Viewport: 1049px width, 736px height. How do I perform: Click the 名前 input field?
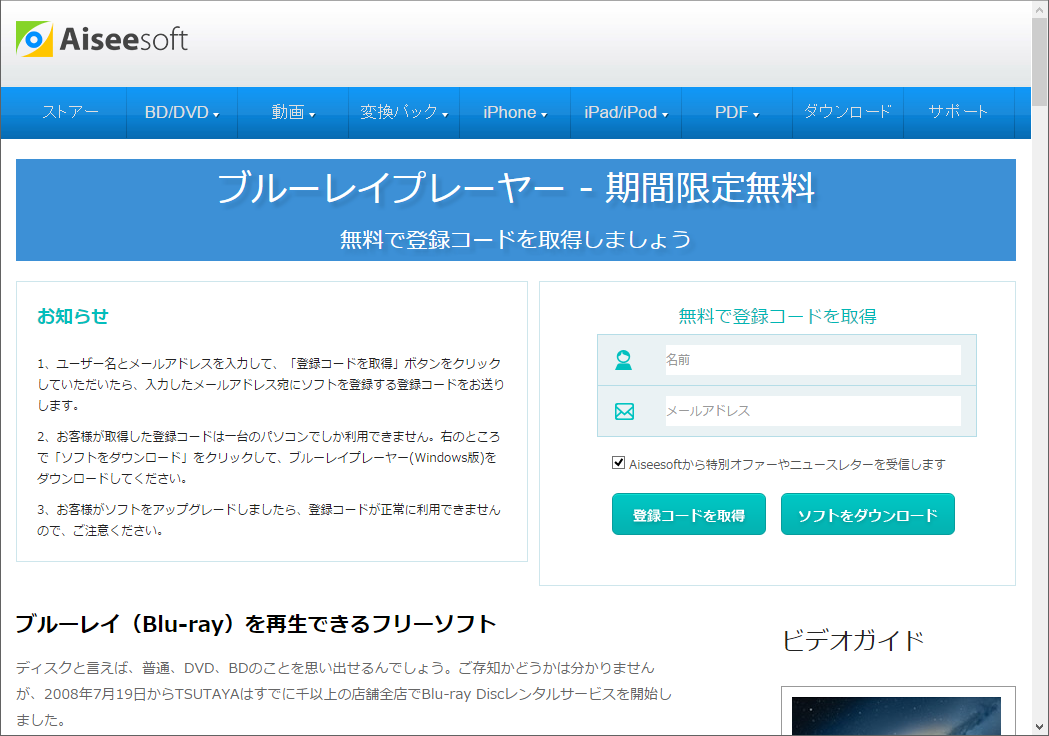pos(812,359)
